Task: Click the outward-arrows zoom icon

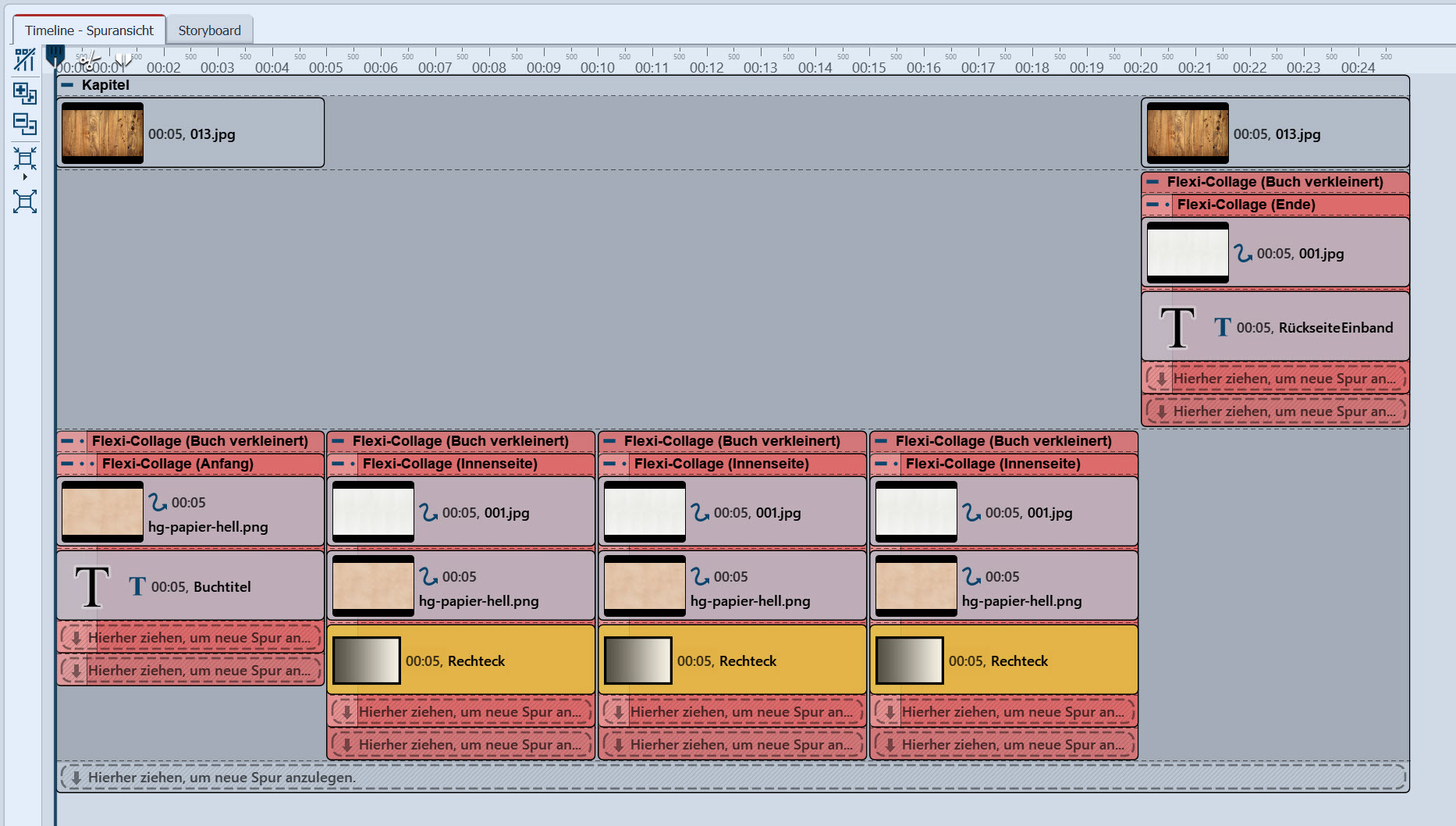Action: tap(24, 202)
